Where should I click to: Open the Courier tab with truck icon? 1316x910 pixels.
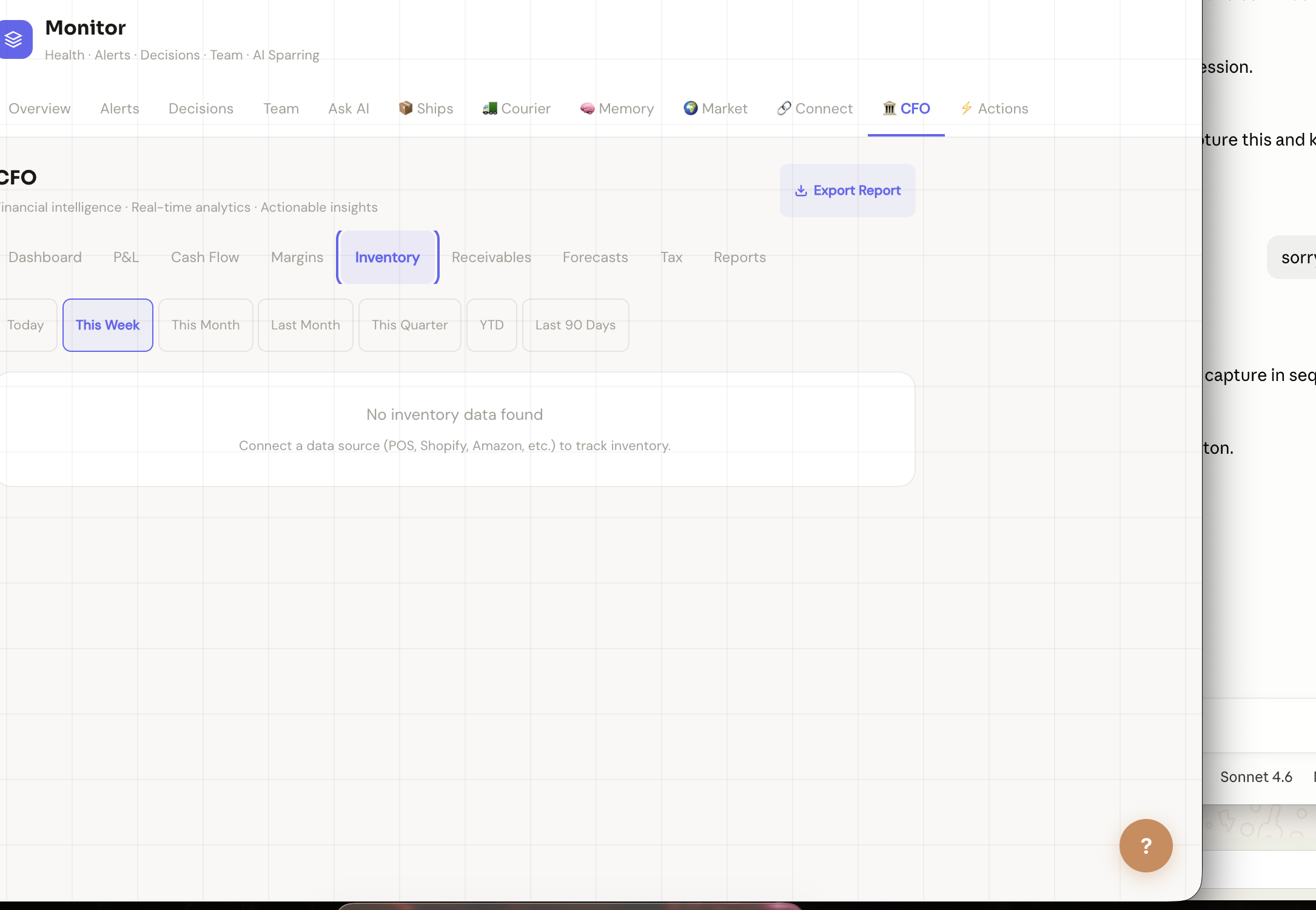[x=516, y=109]
